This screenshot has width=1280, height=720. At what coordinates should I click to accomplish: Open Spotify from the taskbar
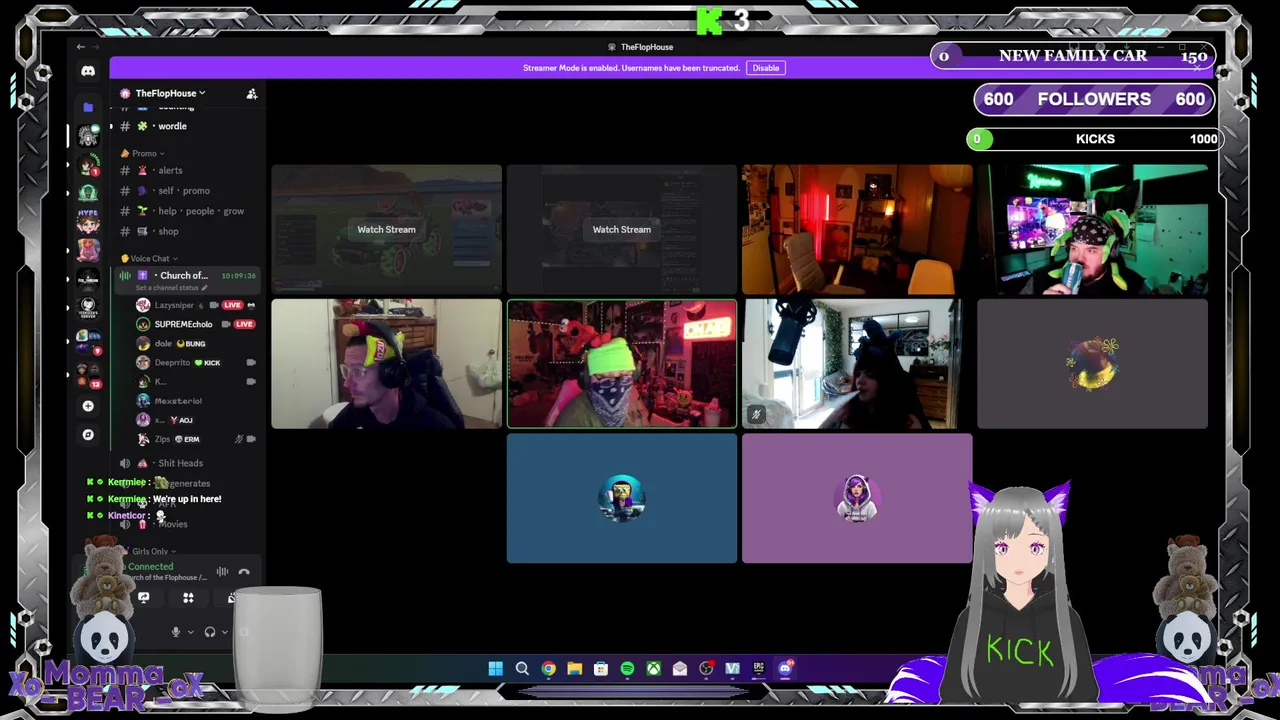pyautogui.click(x=627, y=669)
